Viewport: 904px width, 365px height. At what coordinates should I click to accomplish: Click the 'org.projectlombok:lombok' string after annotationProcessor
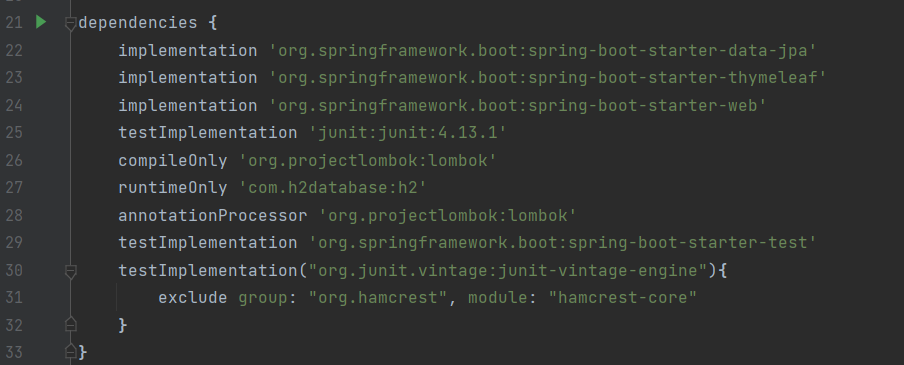click(x=448, y=216)
